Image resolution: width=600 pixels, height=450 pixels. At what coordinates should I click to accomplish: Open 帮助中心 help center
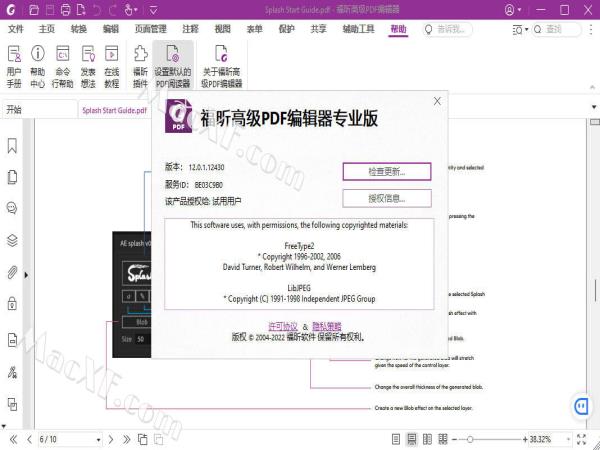point(38,66)
